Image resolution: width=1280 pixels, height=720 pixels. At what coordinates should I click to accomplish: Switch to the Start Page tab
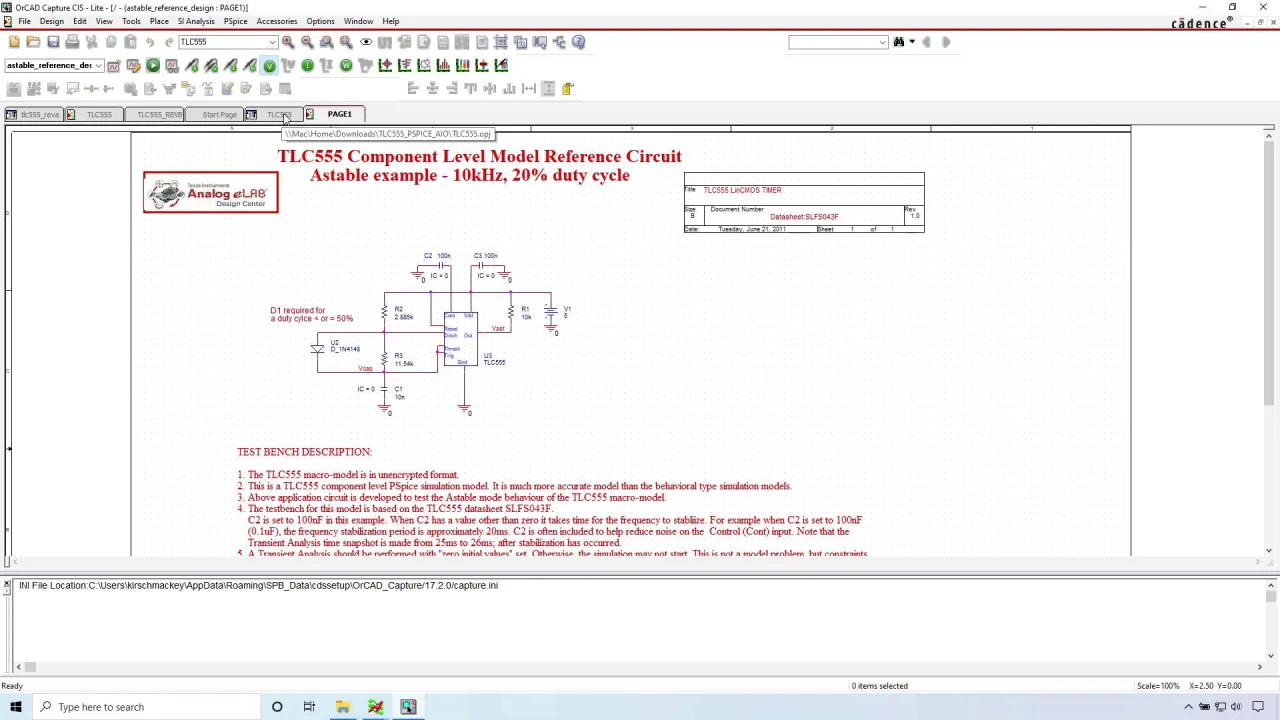coord(215,115)
